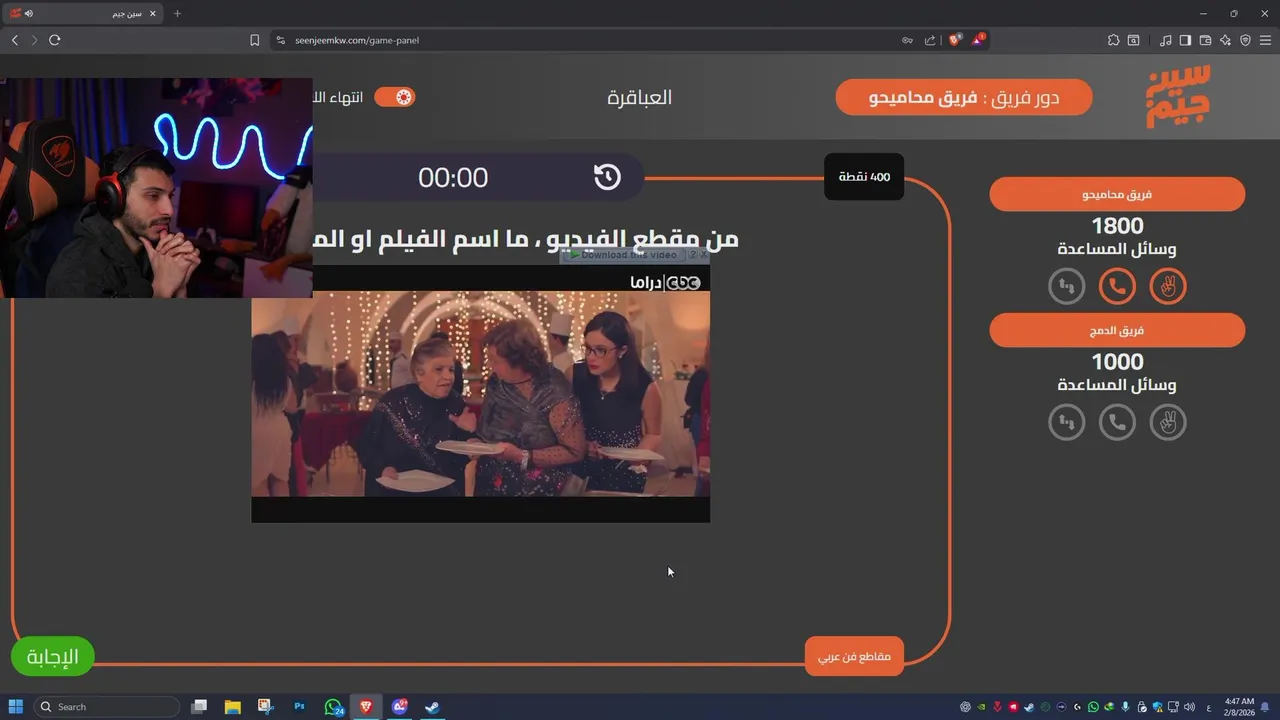Screen dimensions: 1280x720
Task: Click the address bar URL seenjeemkw.com/game-panel
Action: tap(357, 40)
